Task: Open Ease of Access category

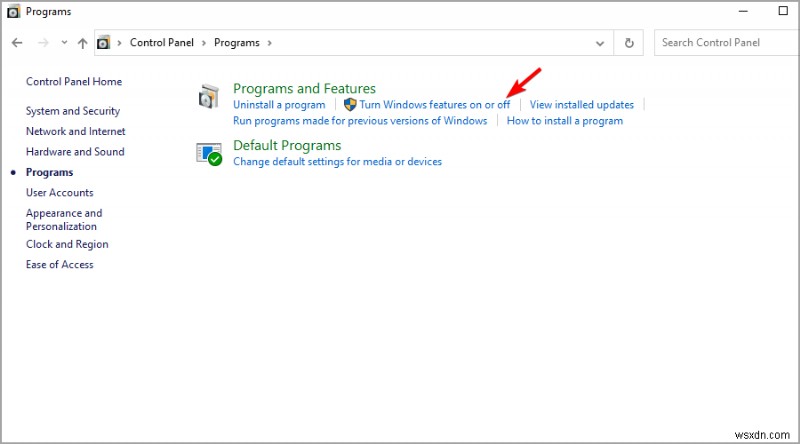Action: (60, 264)
